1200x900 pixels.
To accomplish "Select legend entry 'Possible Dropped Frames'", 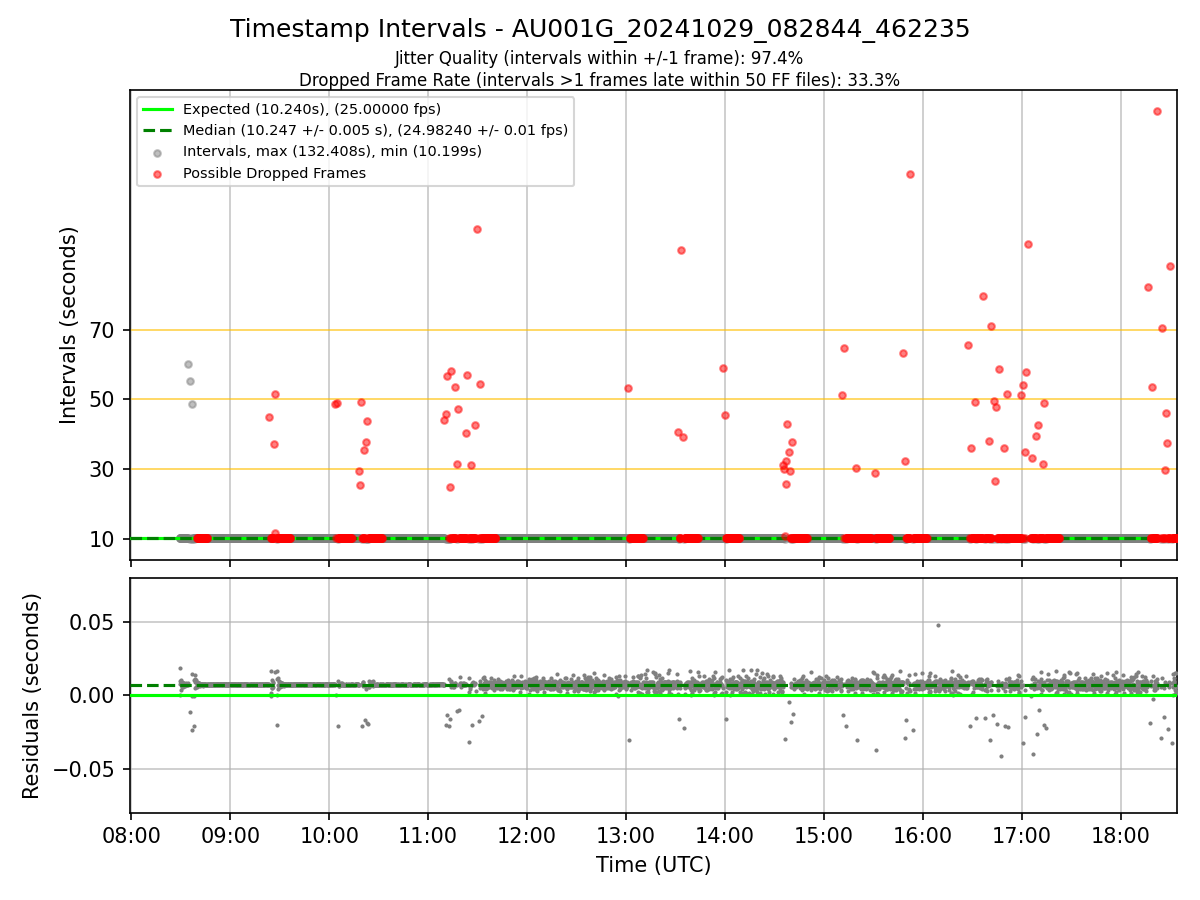I will pyautogui.click(x=274, y=173).
